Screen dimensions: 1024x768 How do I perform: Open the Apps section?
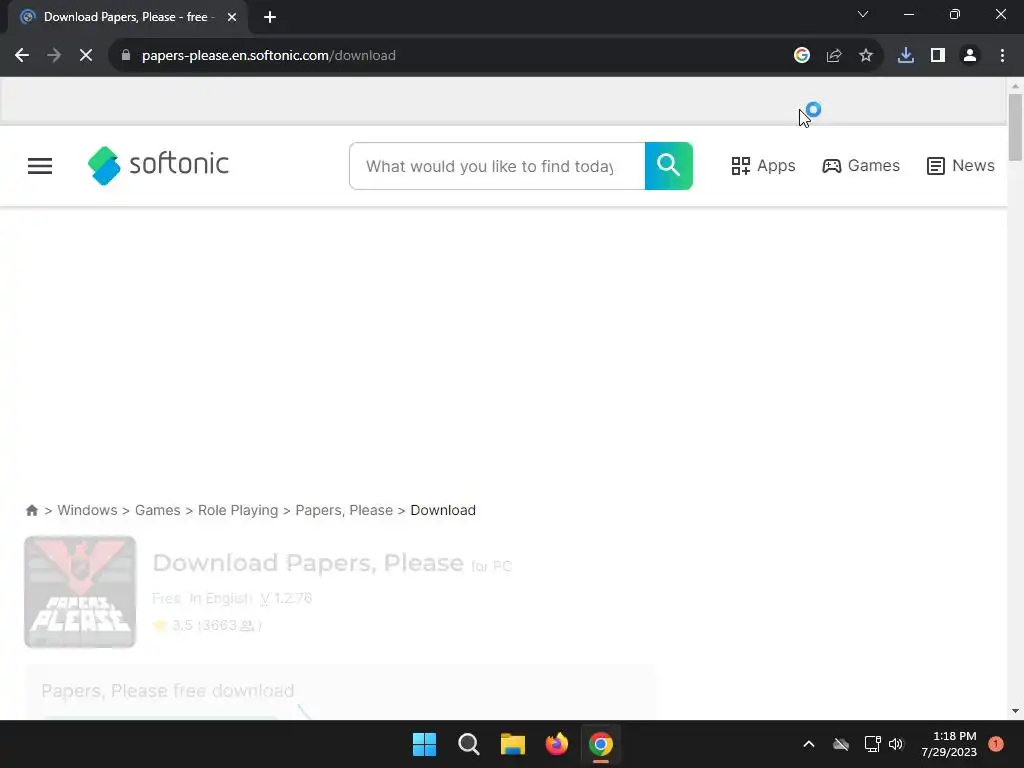[763, 166]
